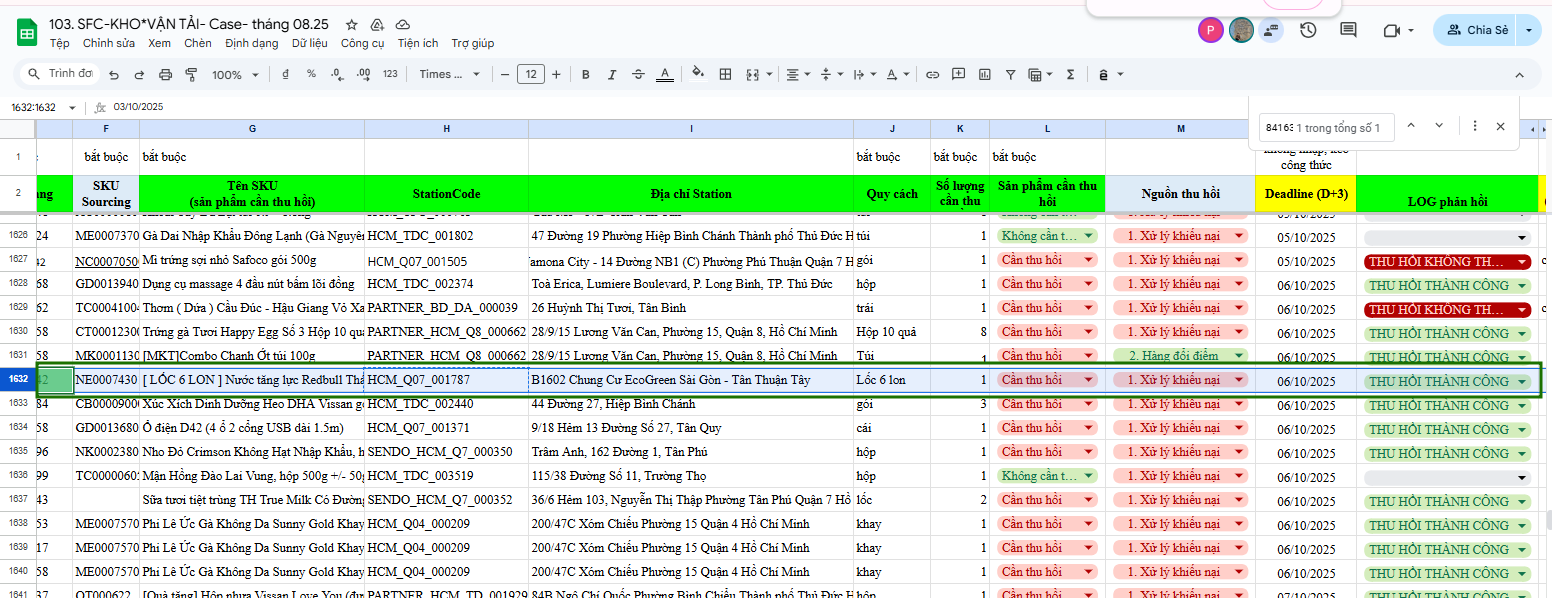Open version history clock icon
1552x598 pixels.
1308,30
